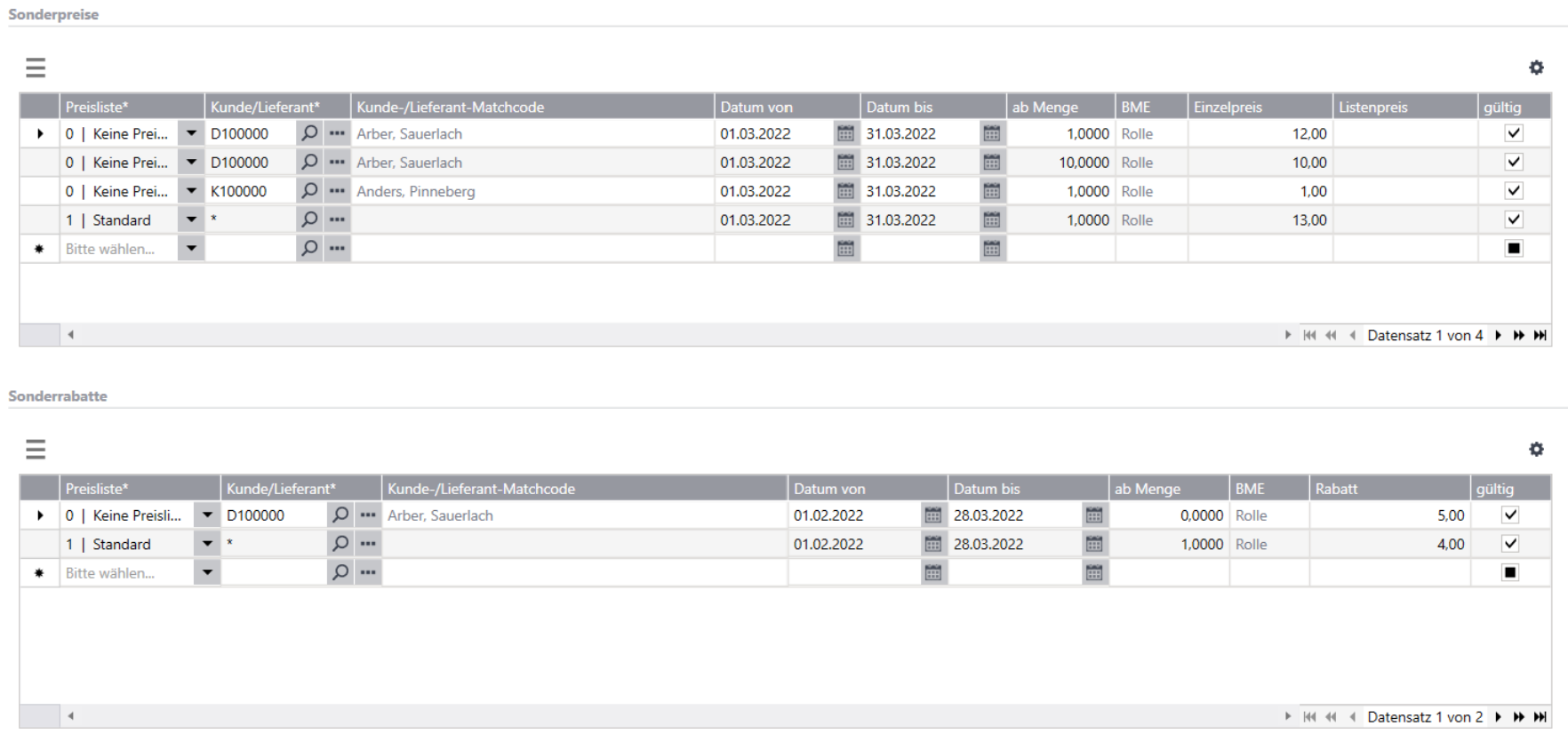The height and width of the screenshot is (734, 1568).
Task: Open the Bitte wählen dropdown in Sonderrabatte
Action: click(x=207, y=573)
